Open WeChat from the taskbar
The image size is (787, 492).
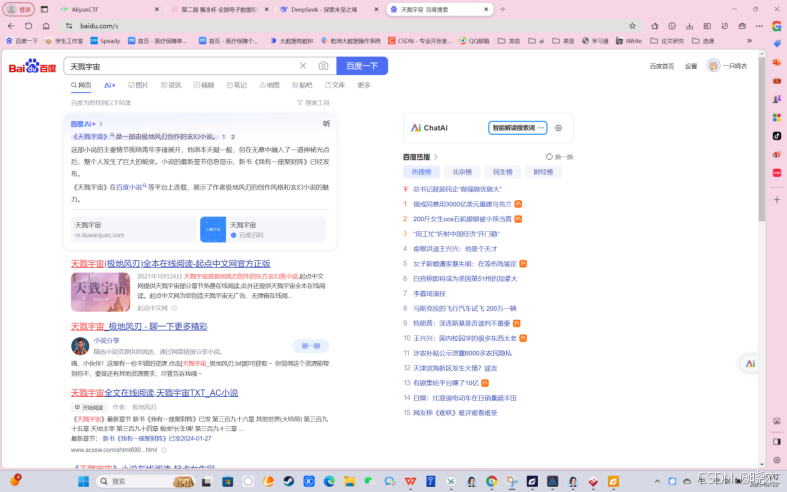pos(370,481)
